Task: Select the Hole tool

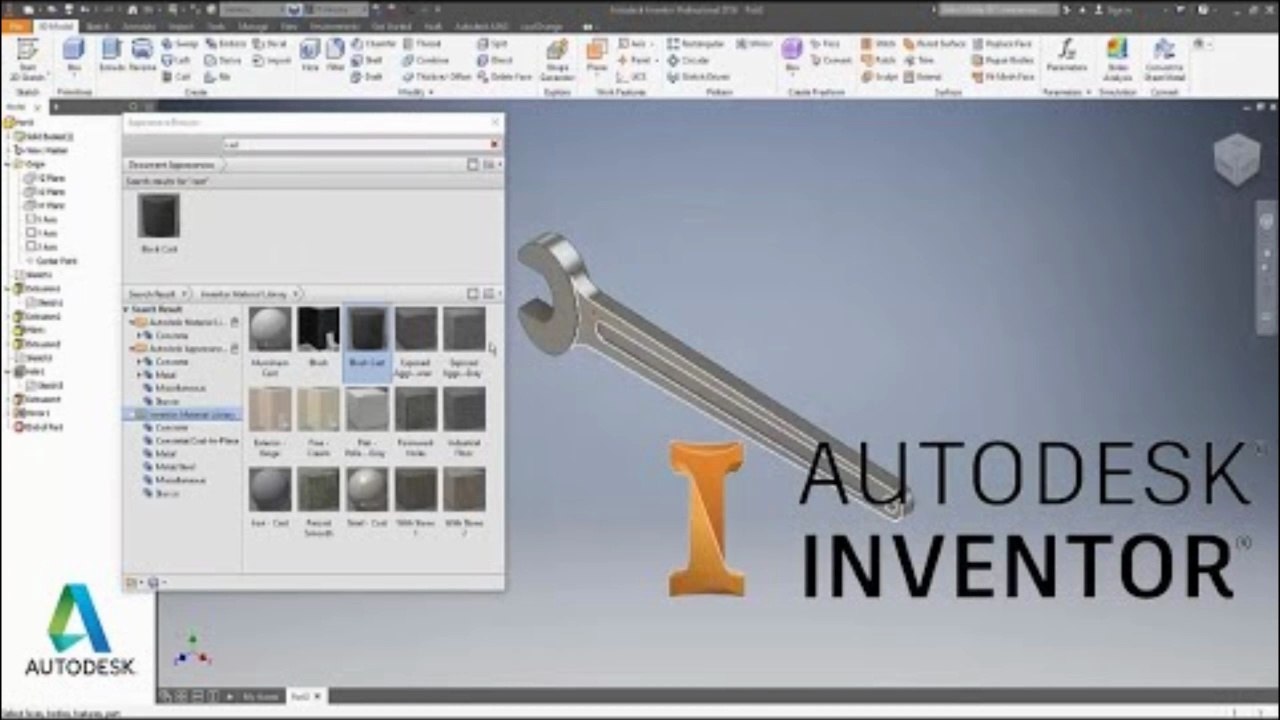Action: (x=310, y=56)
